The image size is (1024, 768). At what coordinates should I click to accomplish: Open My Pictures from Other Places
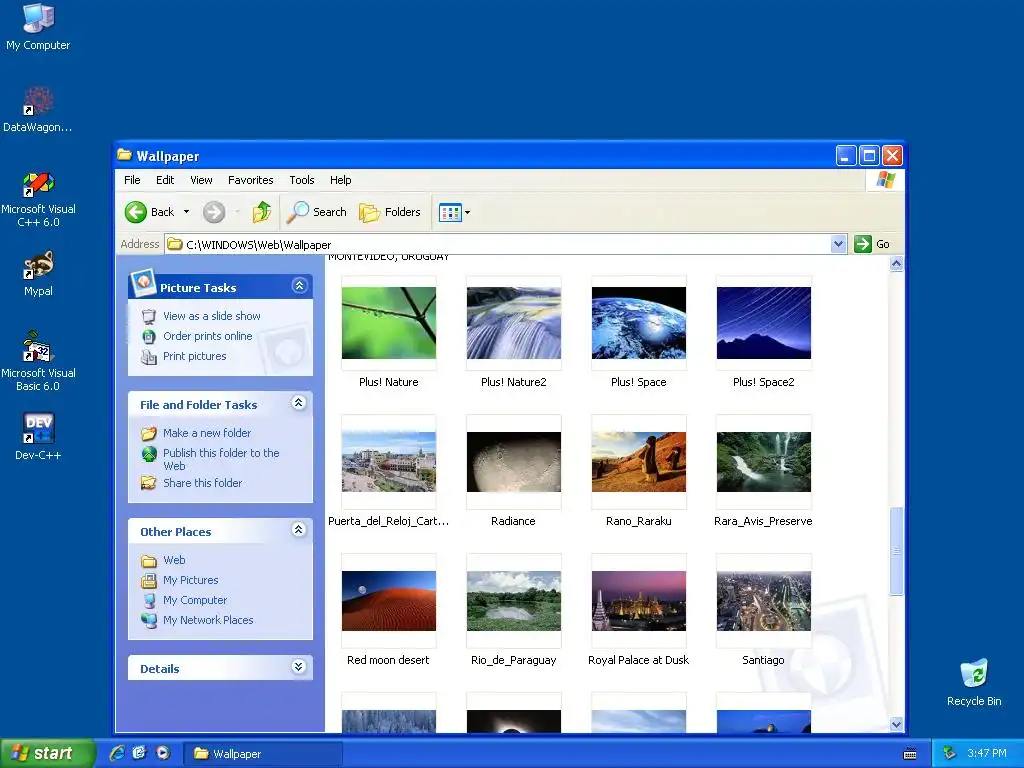191,581
